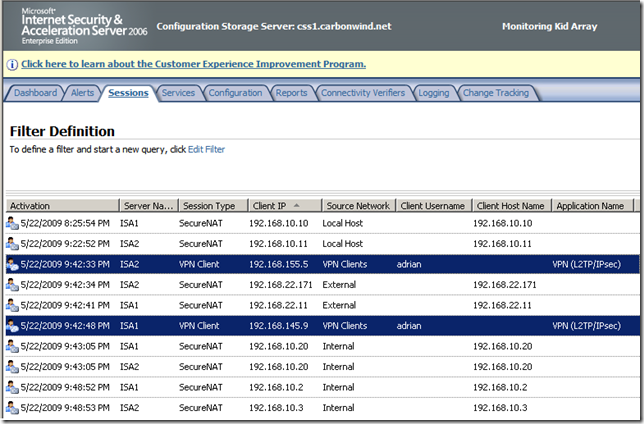The height and width of the screenshot is (424, 644).
Task: Sort by Application Name column header
Action: click(592, 205)
